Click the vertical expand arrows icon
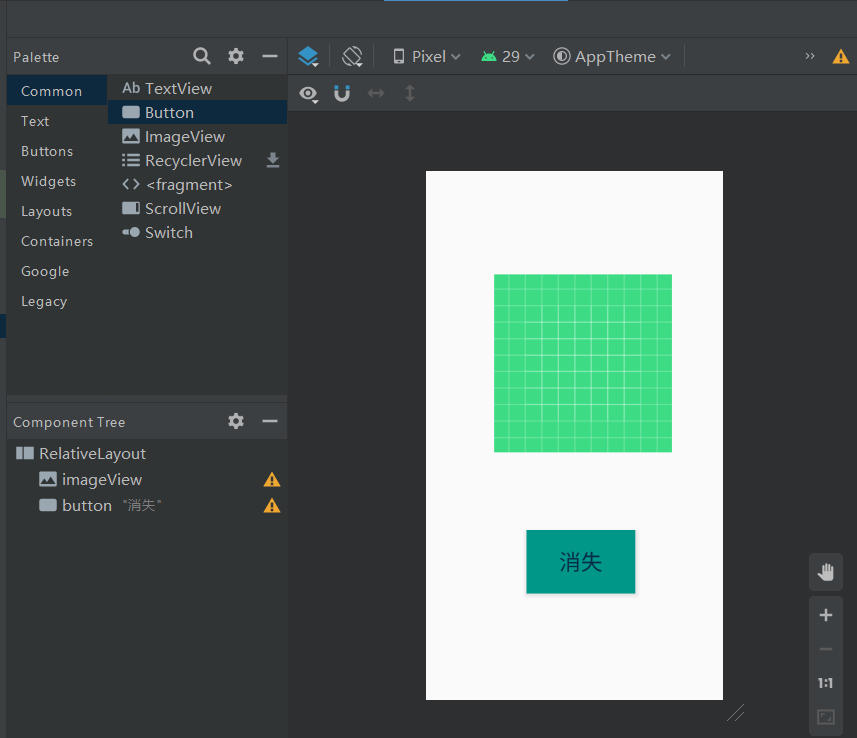Screen dimensions: 857x738 [410, 93]
